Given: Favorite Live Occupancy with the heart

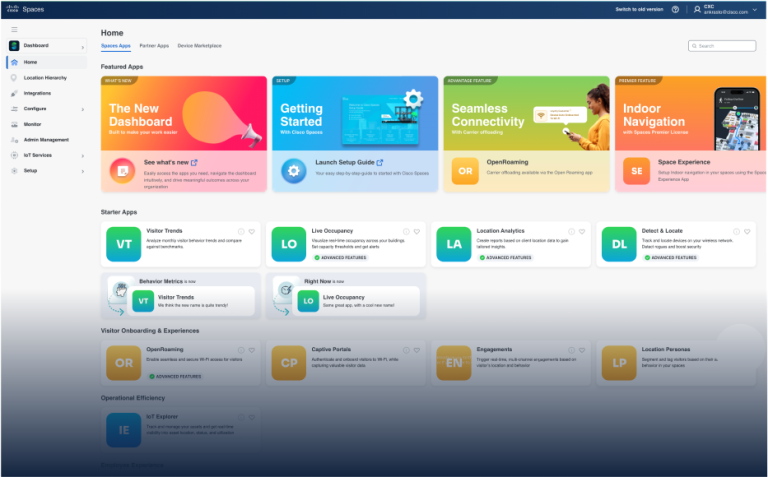Looking at the screenshot, I should pyautogui.click(x=417, y=232).
